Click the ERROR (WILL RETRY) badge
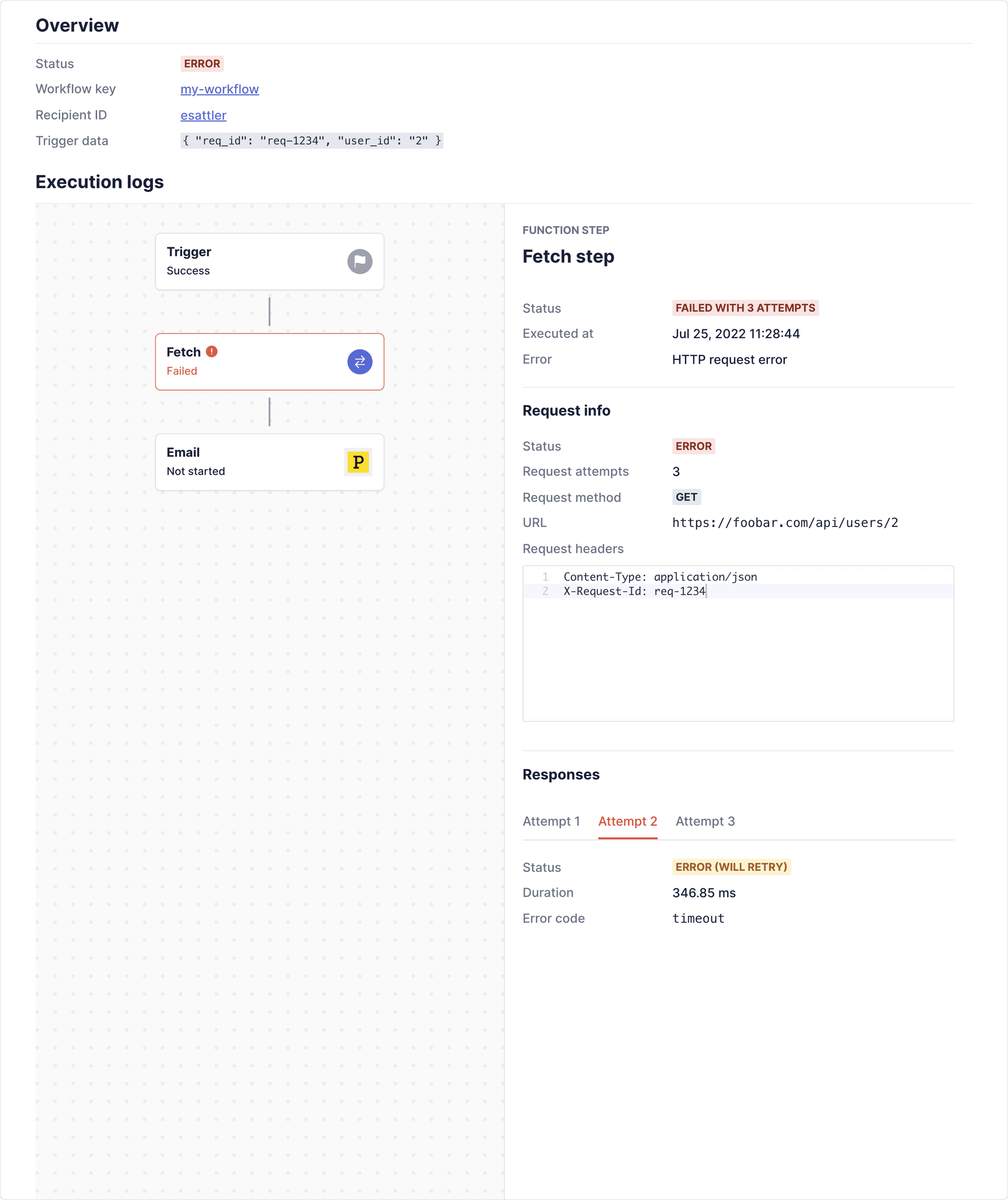The image size is (1008, 1200). coord(731,867)
